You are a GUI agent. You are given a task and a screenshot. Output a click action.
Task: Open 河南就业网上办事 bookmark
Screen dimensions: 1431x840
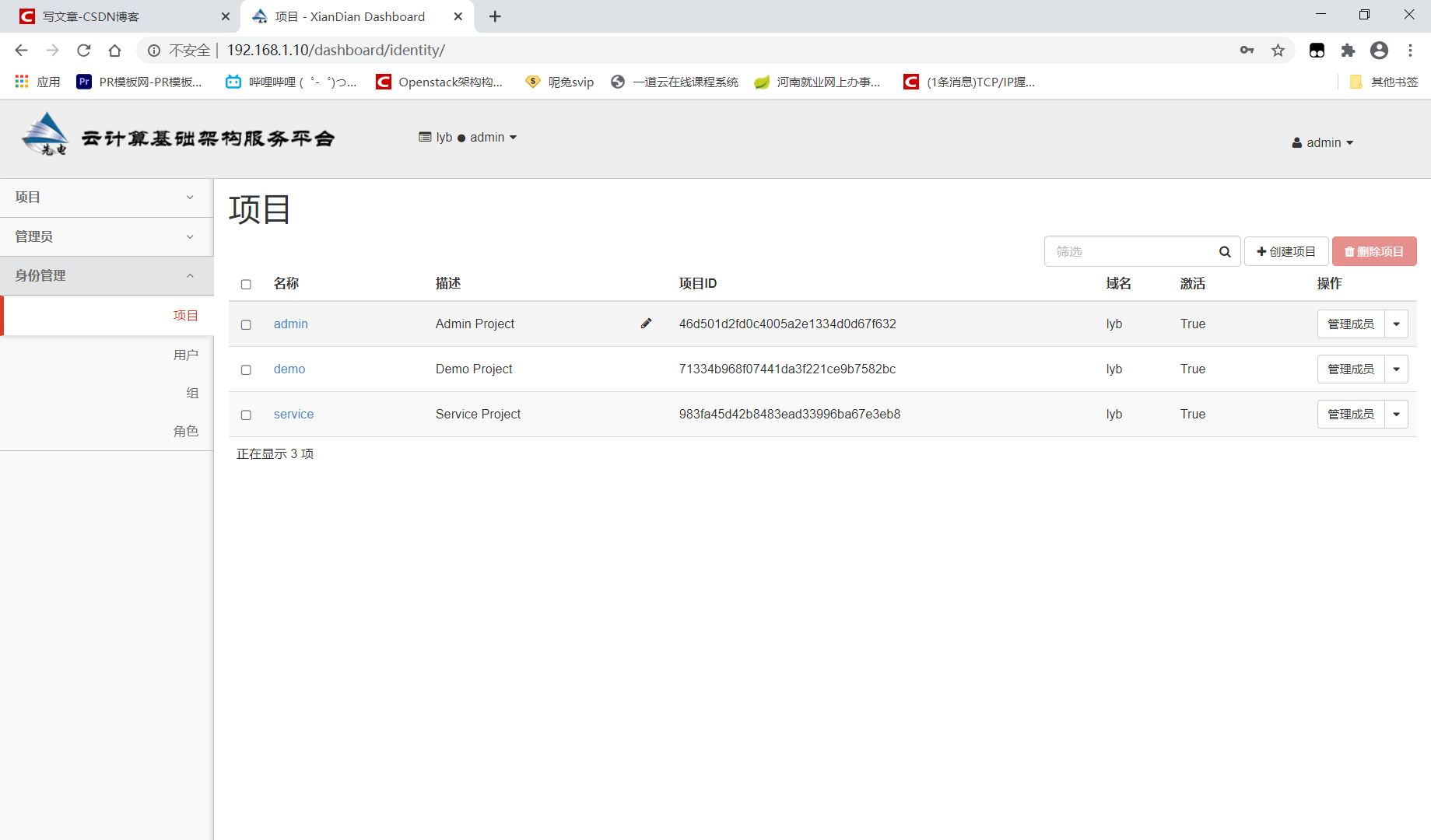tap(817, 82)
